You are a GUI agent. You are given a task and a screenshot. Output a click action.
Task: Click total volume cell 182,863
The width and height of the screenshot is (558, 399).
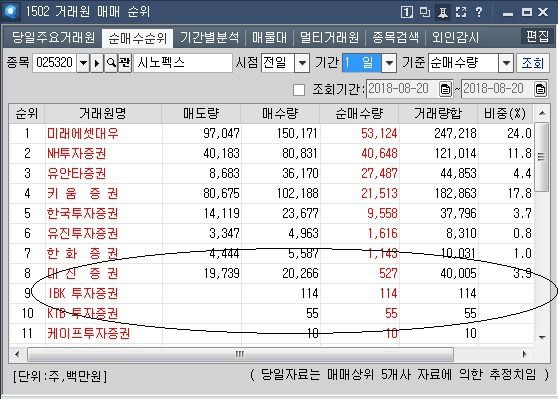455,193
